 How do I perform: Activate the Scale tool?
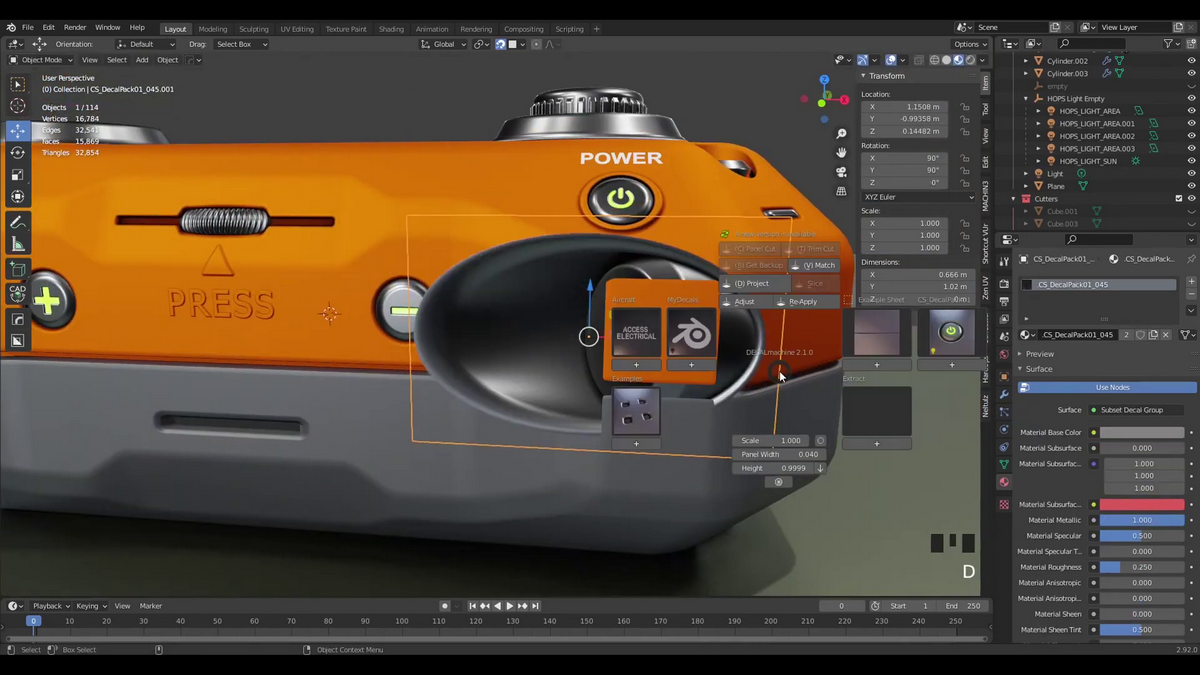18,175
